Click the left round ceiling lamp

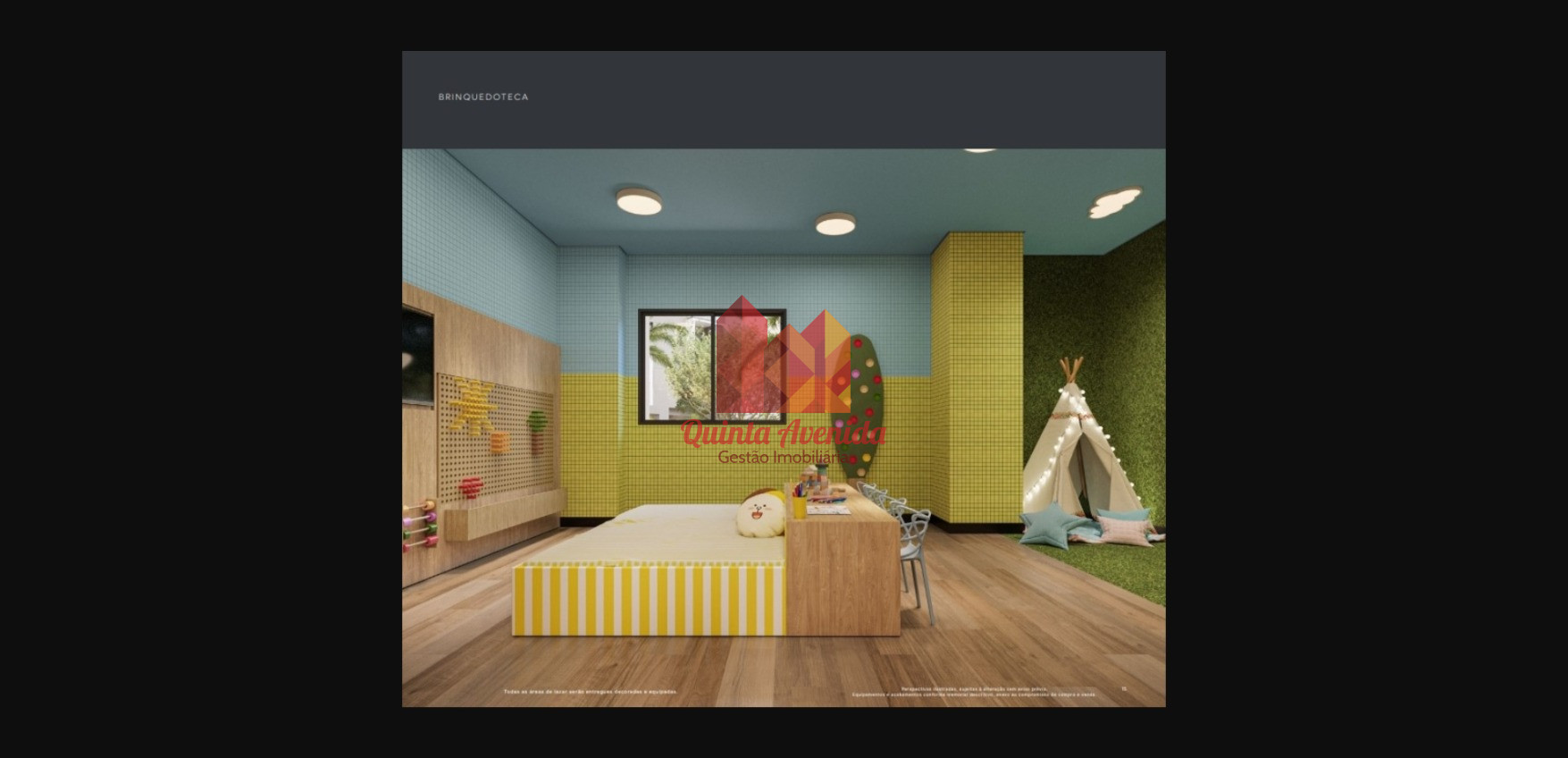tap(638, 201)
